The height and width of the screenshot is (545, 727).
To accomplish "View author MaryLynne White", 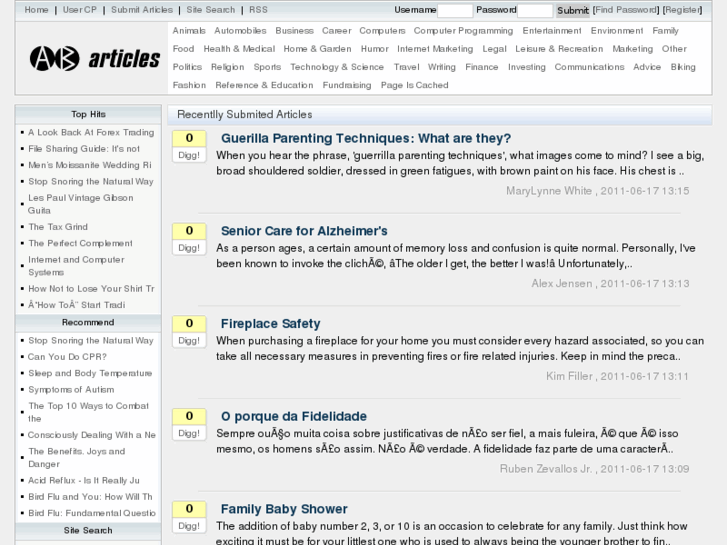I will (549, 191).
